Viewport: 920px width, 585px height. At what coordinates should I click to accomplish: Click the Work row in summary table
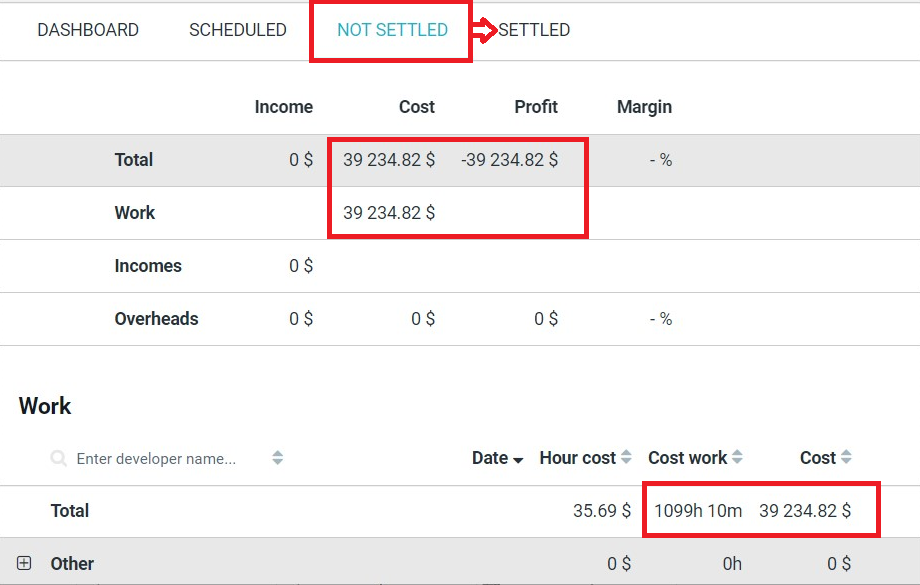[x=460, y=213]
